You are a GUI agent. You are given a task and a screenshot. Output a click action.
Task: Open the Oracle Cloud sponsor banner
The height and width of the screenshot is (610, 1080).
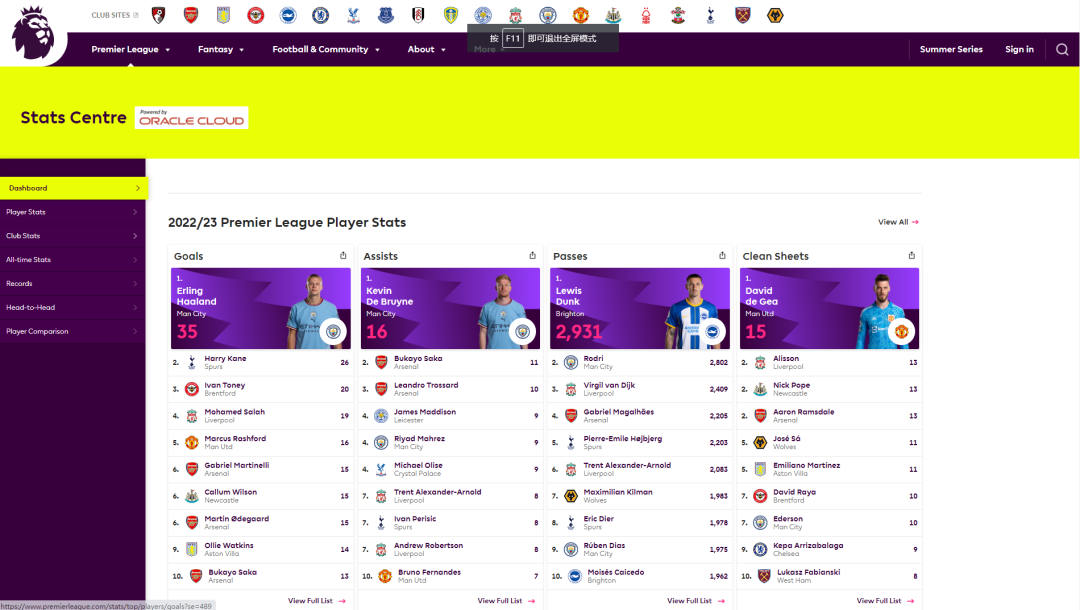click(x=191, y=118)
